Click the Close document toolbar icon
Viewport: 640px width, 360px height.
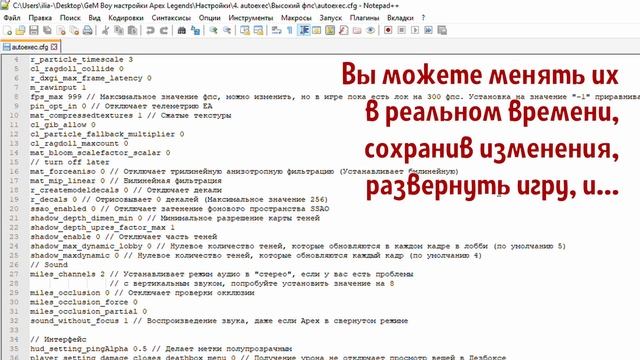coord(61,30)
